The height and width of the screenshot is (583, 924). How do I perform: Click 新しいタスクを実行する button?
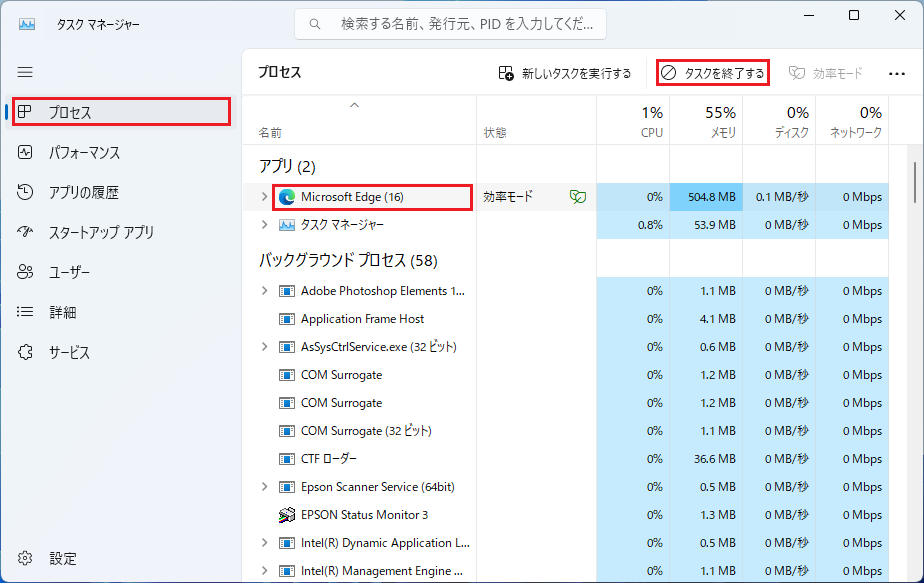pyautogui.click(x=565, y=73)
